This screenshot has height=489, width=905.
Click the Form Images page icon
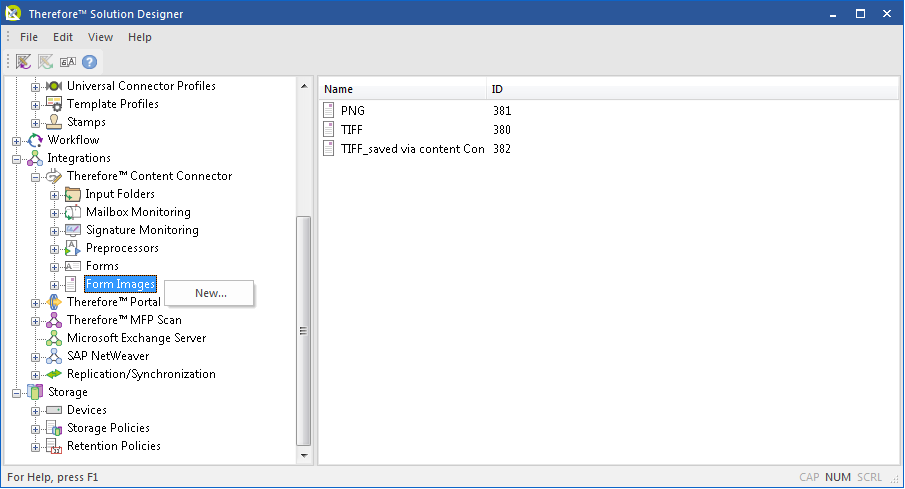click(70, 284)
